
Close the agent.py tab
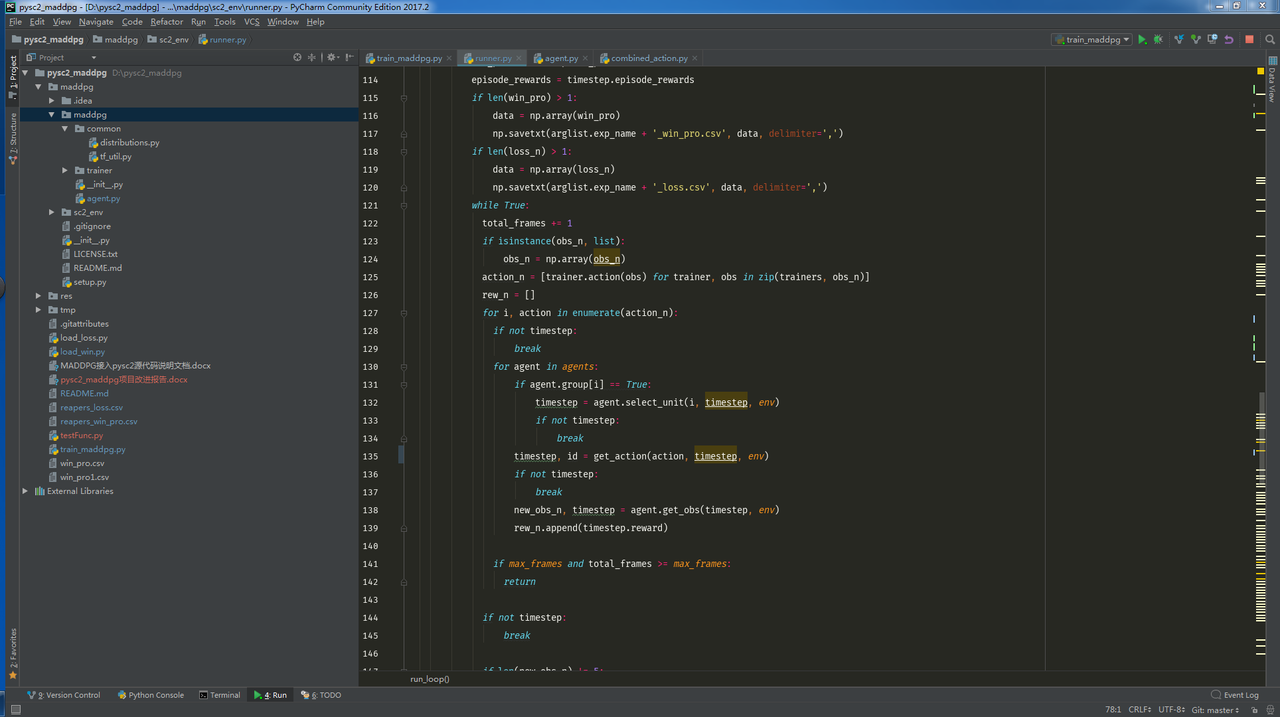point(586,59)
